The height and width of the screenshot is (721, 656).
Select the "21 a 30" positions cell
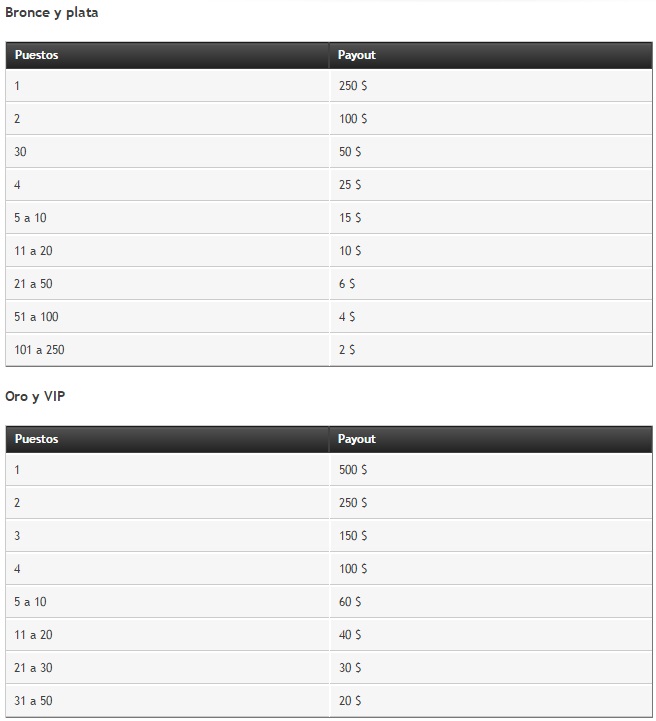coord(33,668)
